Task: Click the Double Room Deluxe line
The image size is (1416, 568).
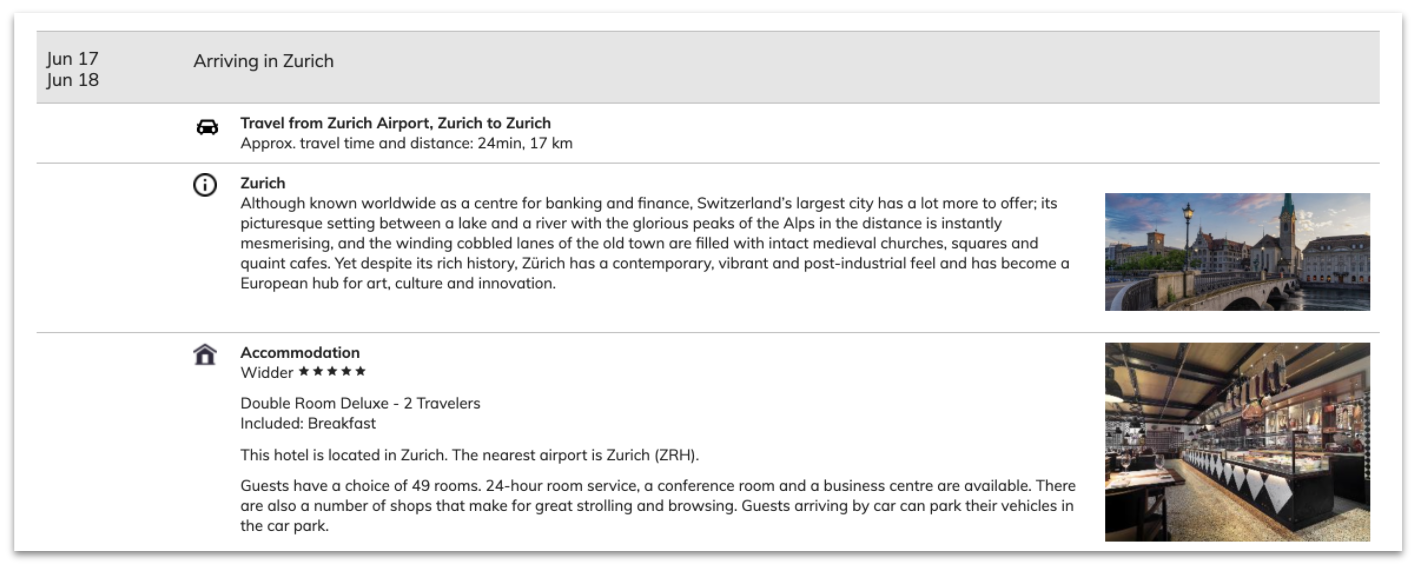Action: [x=360, y=403]
